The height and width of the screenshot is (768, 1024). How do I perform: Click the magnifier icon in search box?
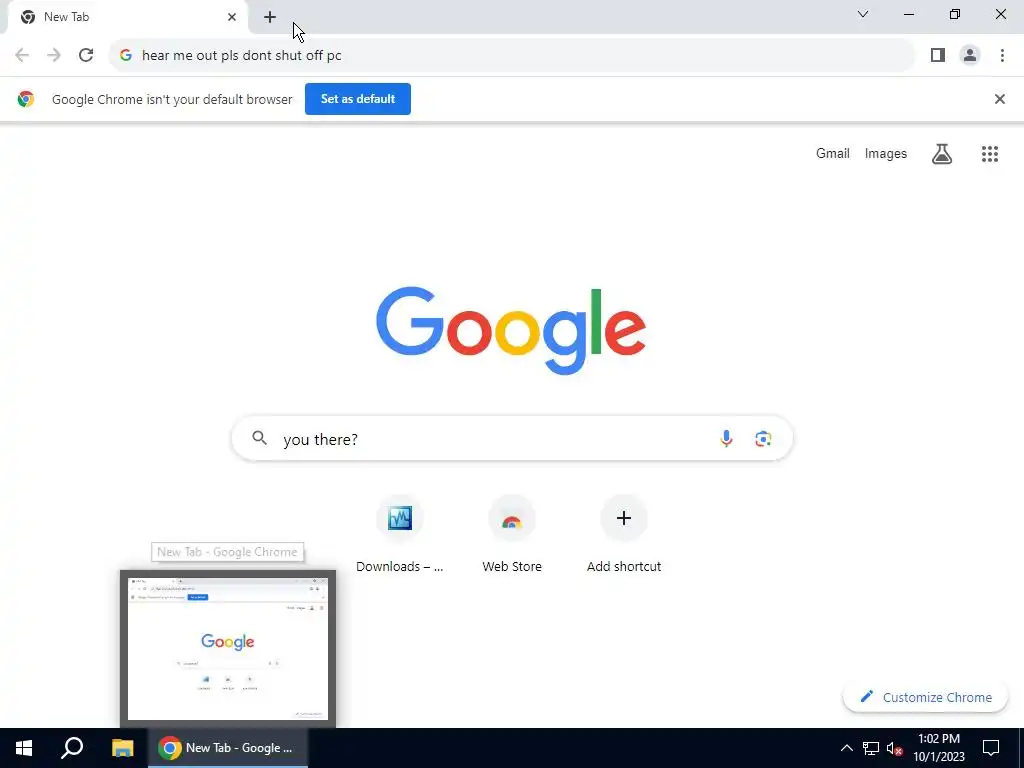coord(260,438)
